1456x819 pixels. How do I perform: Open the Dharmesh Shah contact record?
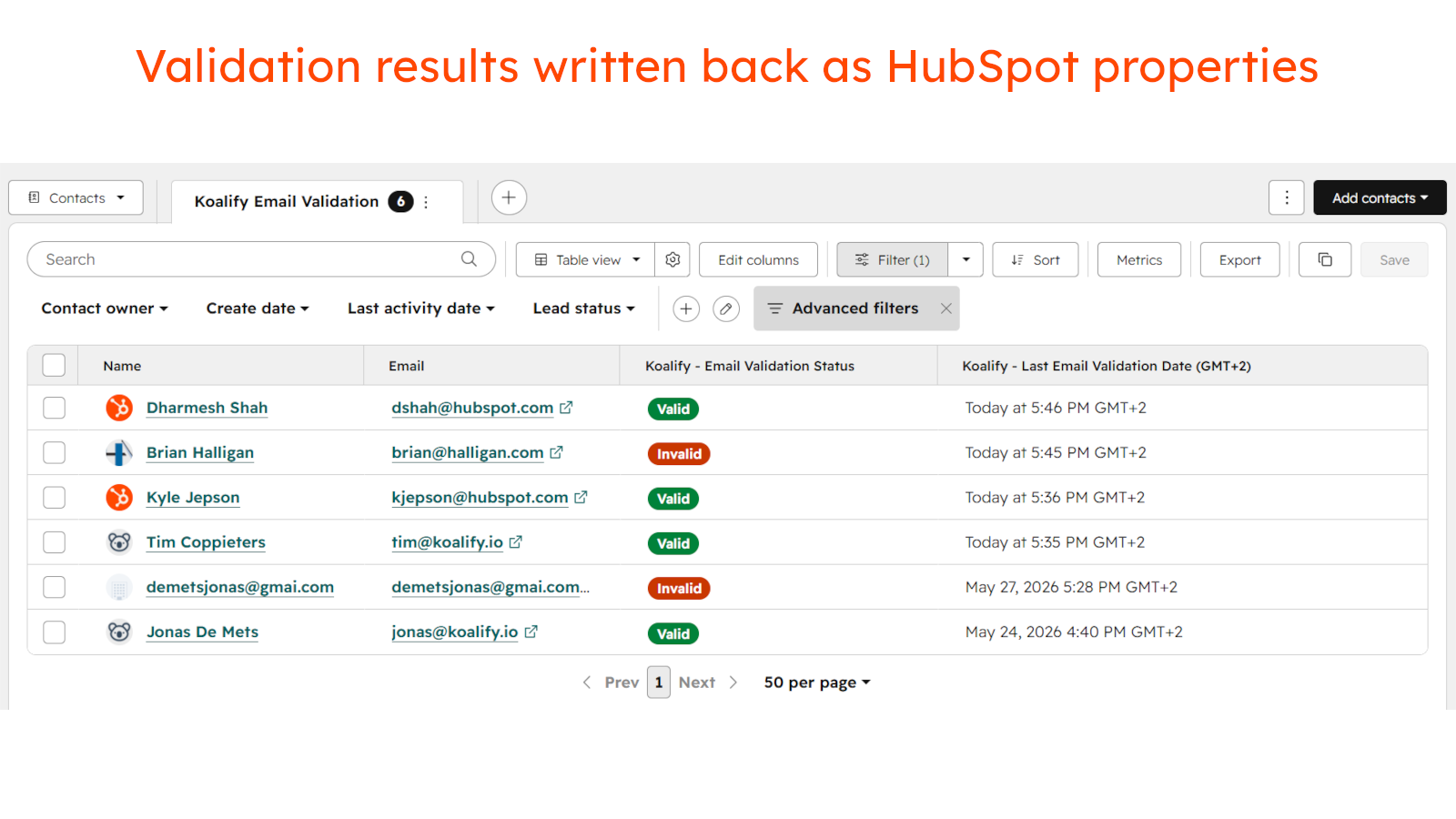click(x=207, y=408)
